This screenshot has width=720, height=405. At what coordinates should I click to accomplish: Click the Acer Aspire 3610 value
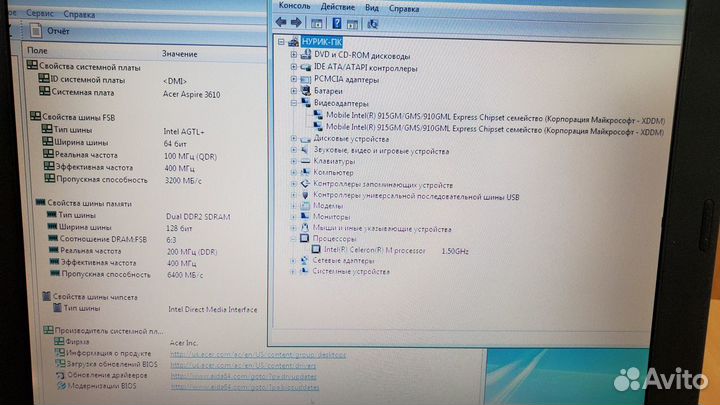coord(191,94)
